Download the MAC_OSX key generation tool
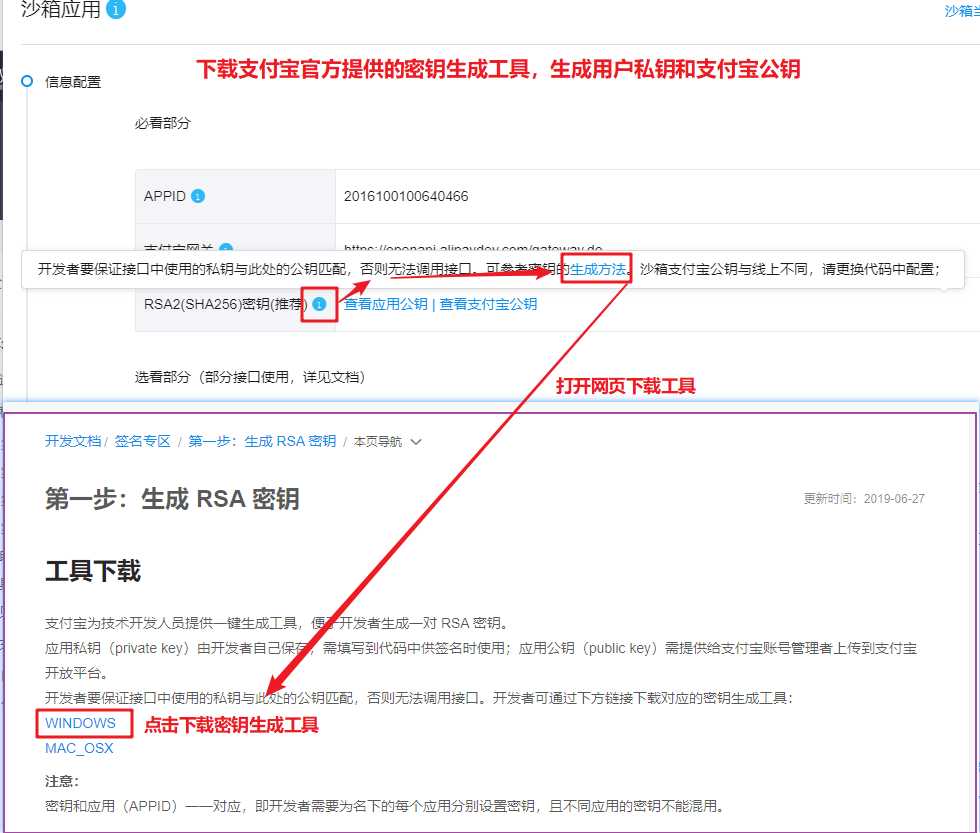 point(79,748)
